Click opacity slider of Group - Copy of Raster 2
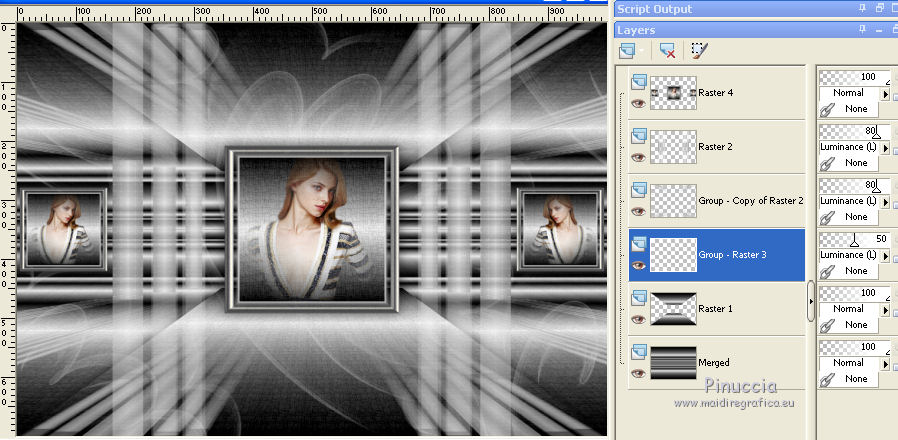898x440 pixels. tap(854, 186)
